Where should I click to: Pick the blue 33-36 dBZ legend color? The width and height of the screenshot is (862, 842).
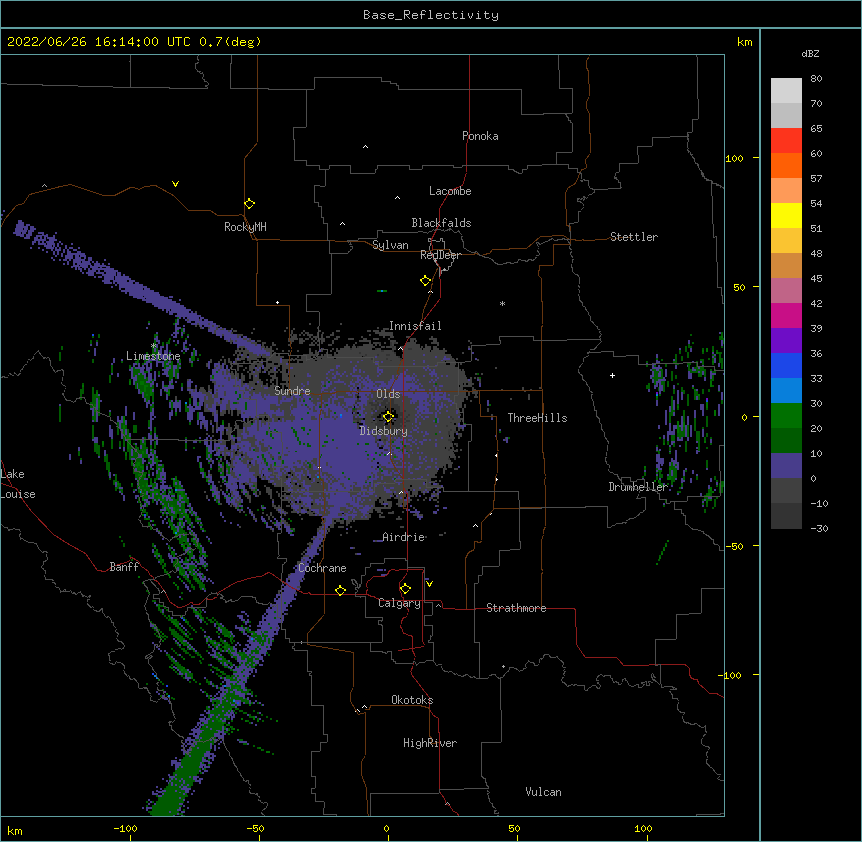point(786,365)
